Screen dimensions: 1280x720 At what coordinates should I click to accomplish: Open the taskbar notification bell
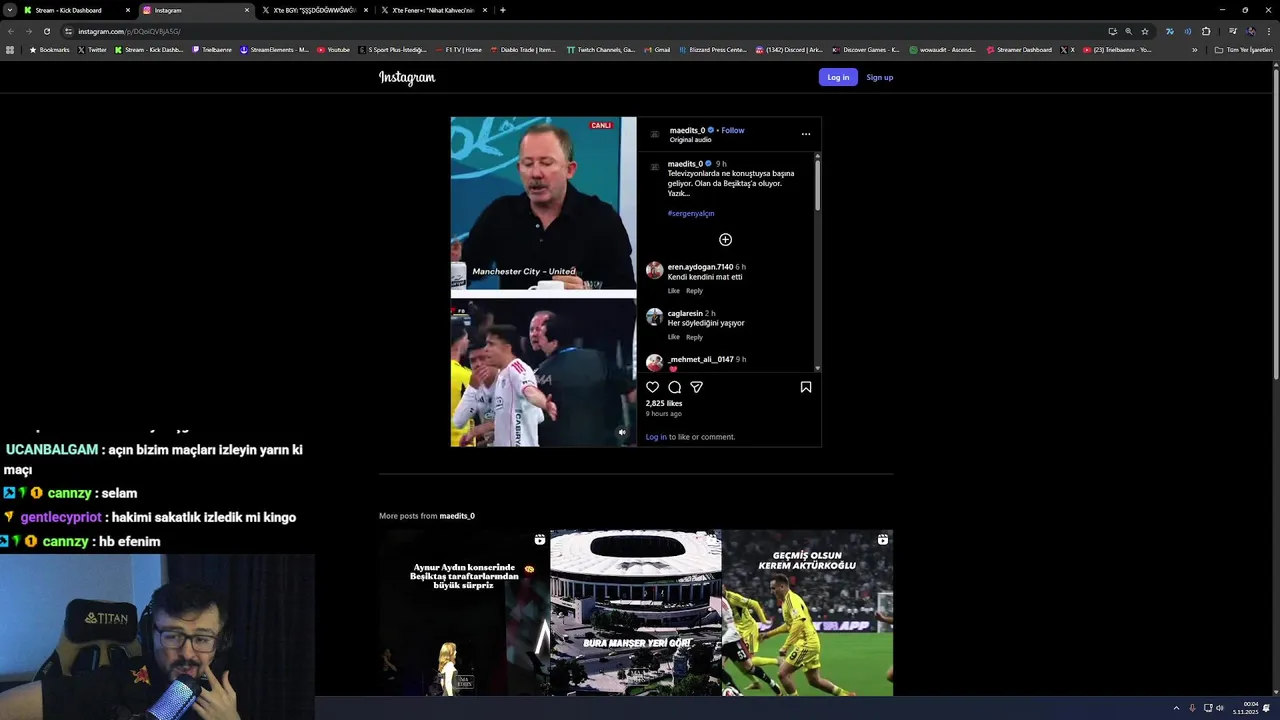tap(1267, 708)
